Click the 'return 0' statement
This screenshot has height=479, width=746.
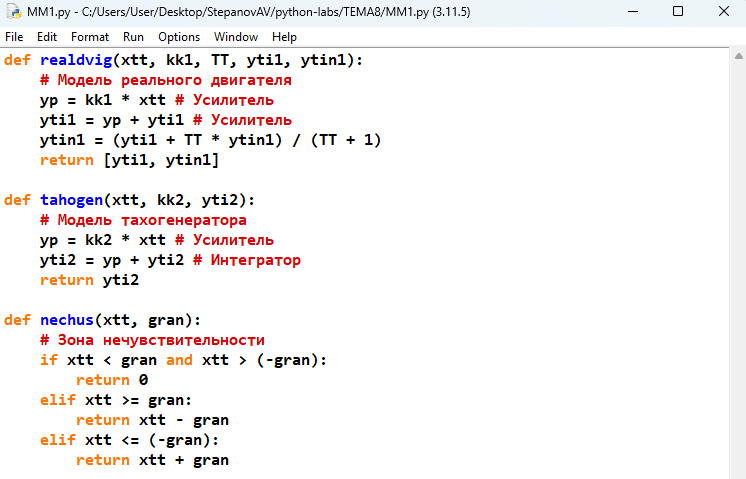coord(112,380)
